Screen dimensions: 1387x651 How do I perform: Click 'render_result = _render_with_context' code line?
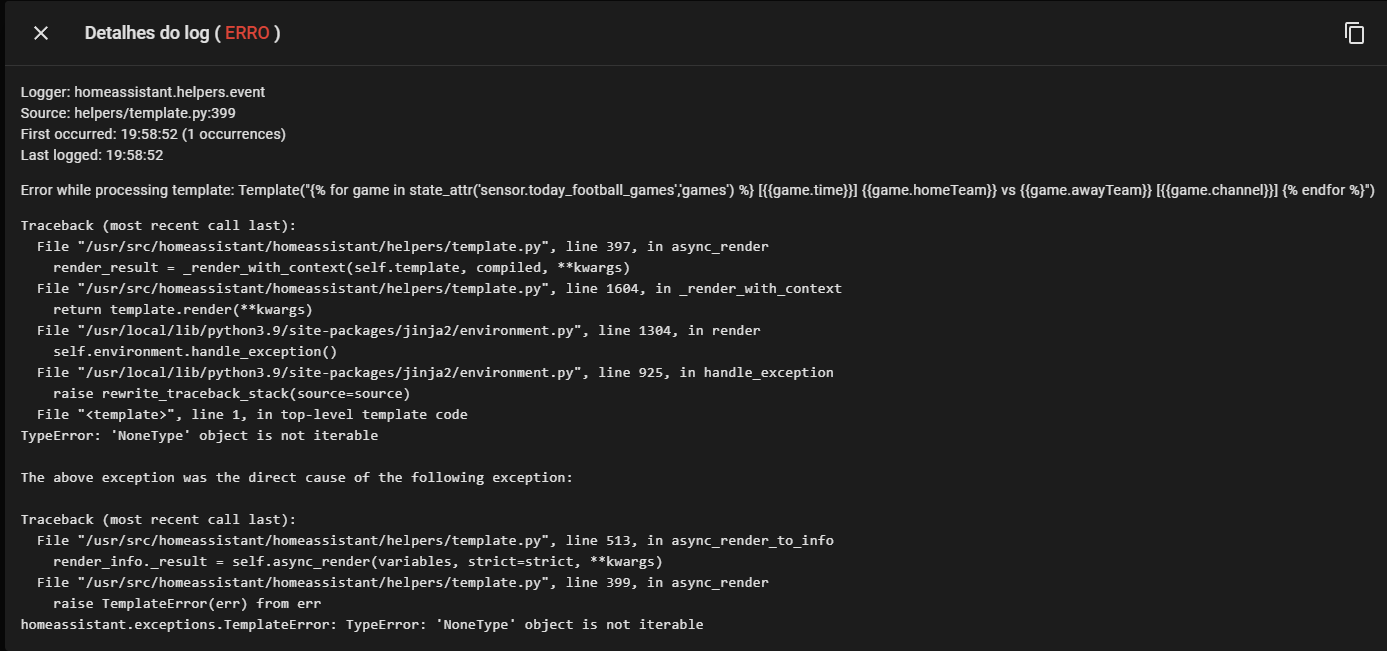pyautogui.click(x=341, y=267)
